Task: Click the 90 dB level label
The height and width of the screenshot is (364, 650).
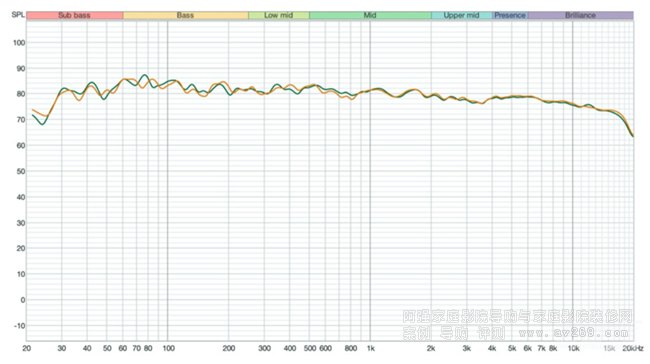Action: pyautogui.click(x=20, y=68)
